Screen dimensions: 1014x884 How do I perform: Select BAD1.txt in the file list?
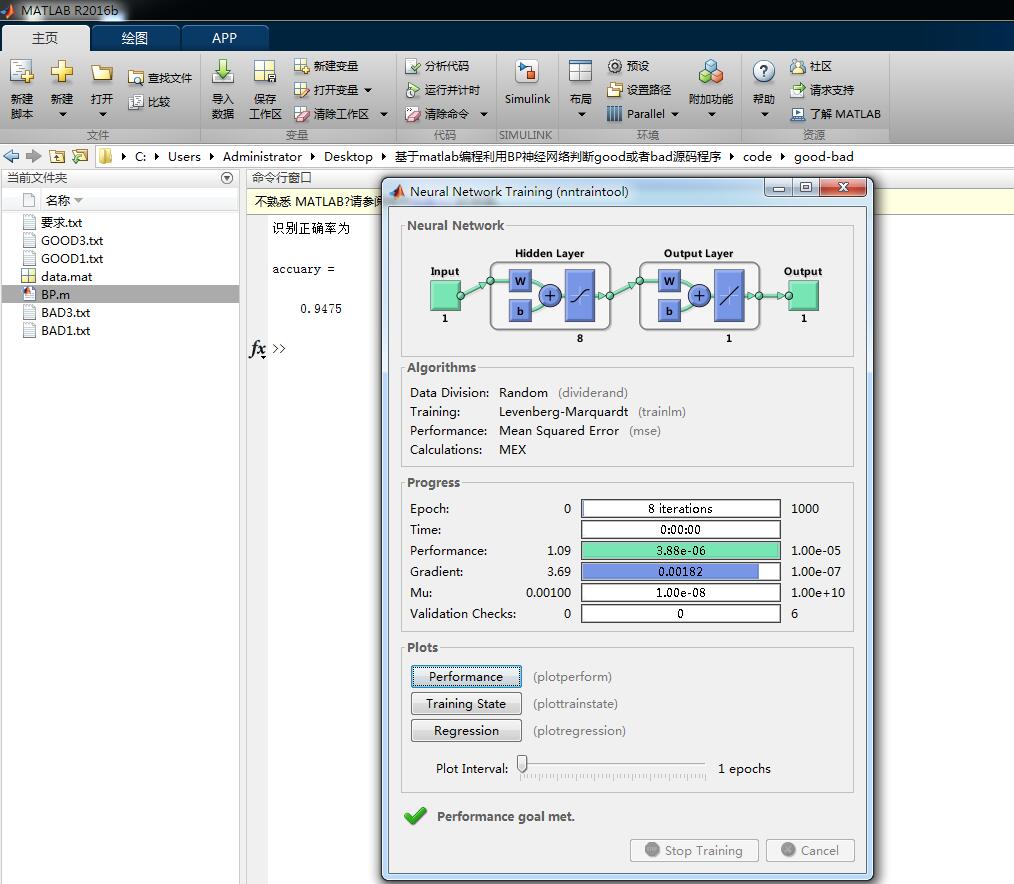point(120,330)
